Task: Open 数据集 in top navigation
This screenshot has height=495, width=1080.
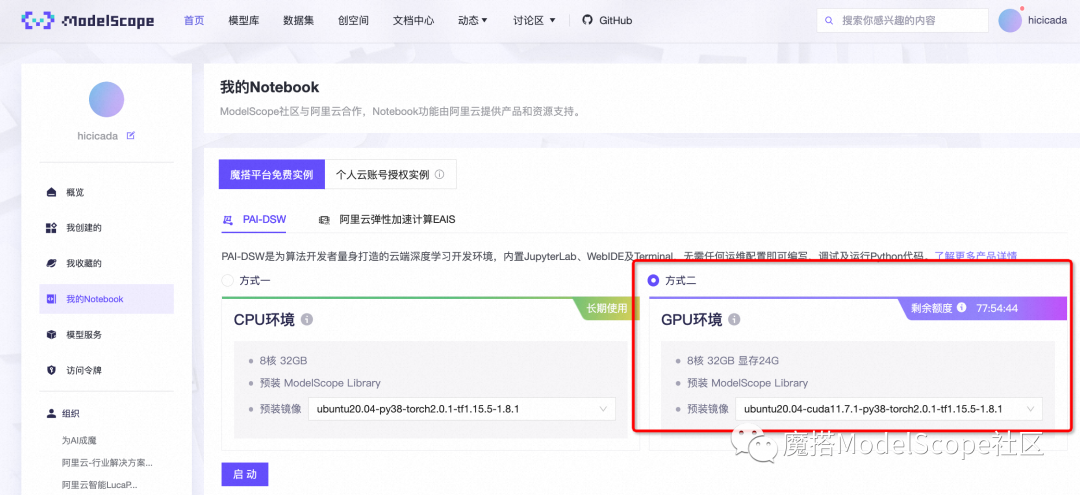Action: click(x=298, y=21)
